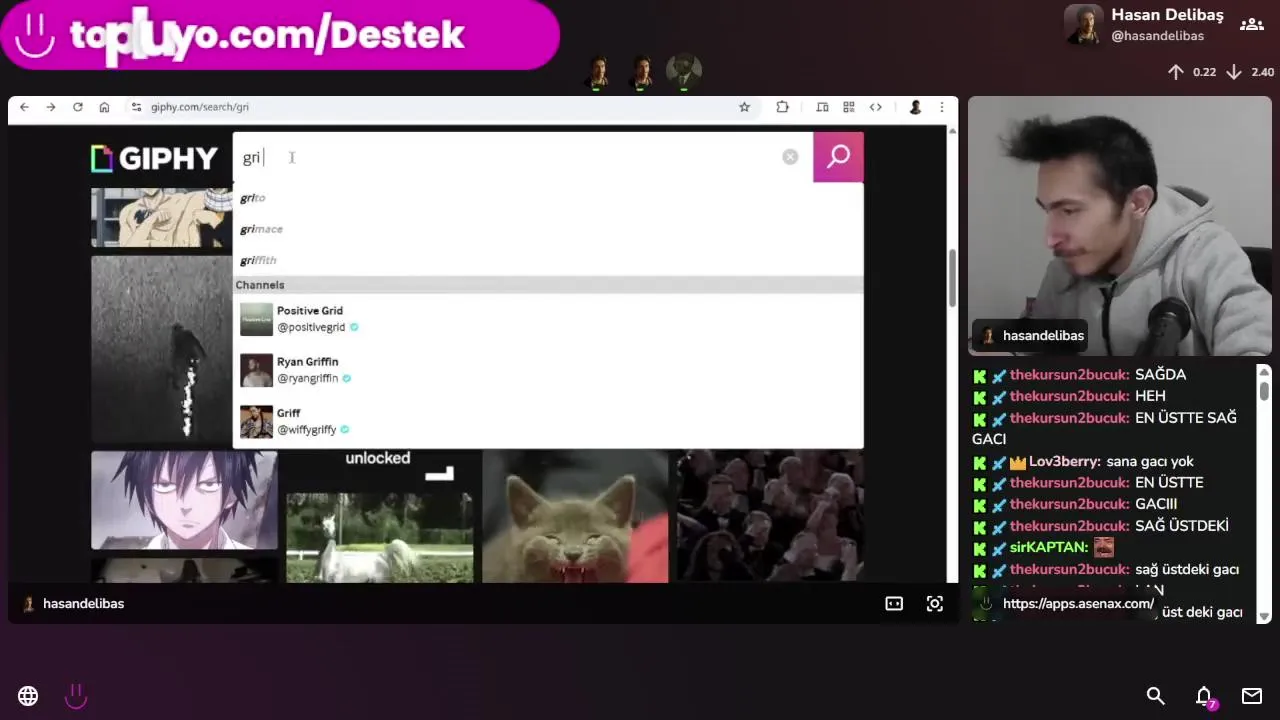This screenshot has width=1280, height=720.
Task: Click the pink smiley logo at bottom left
Action: 76,696
